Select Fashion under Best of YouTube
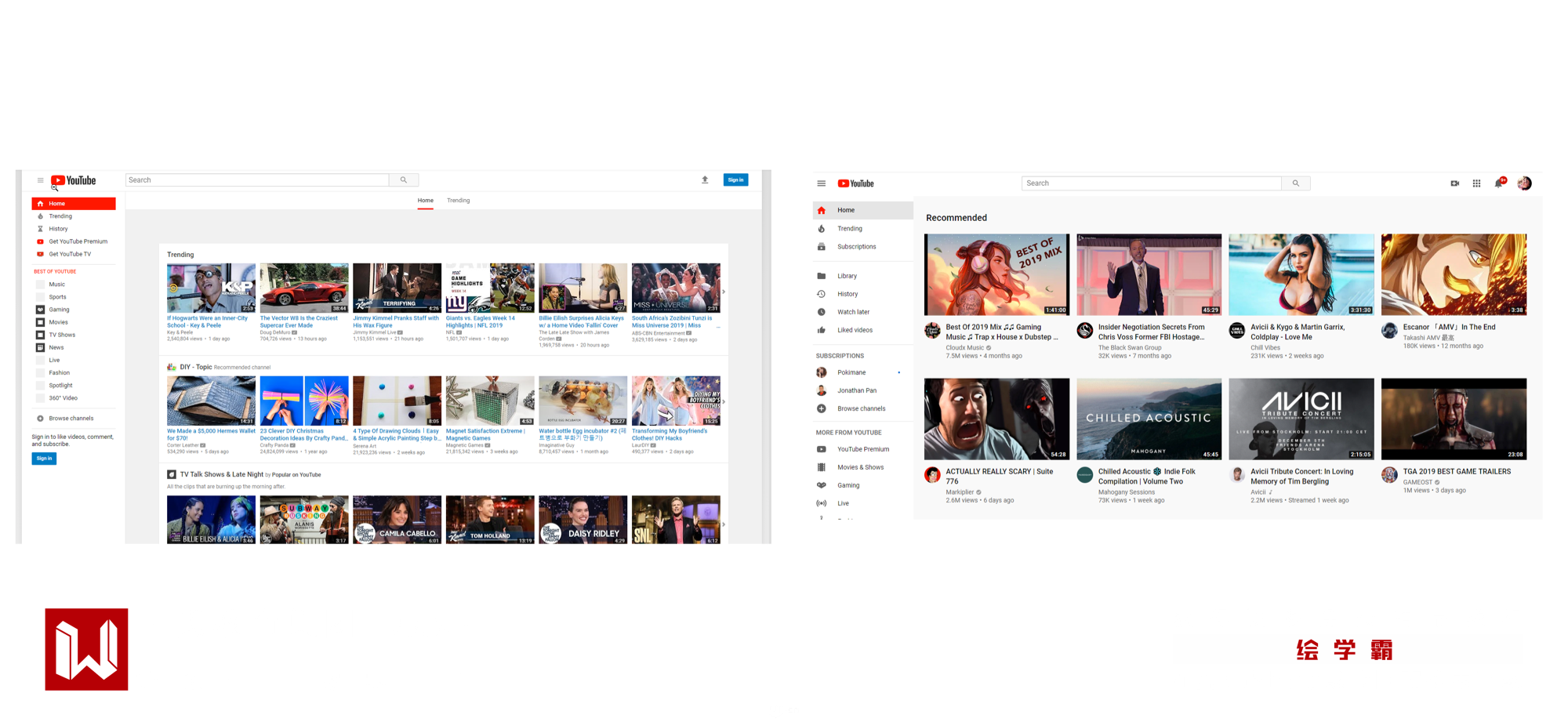This screenshot has width=1568, height=722. (x=60, y=373)
